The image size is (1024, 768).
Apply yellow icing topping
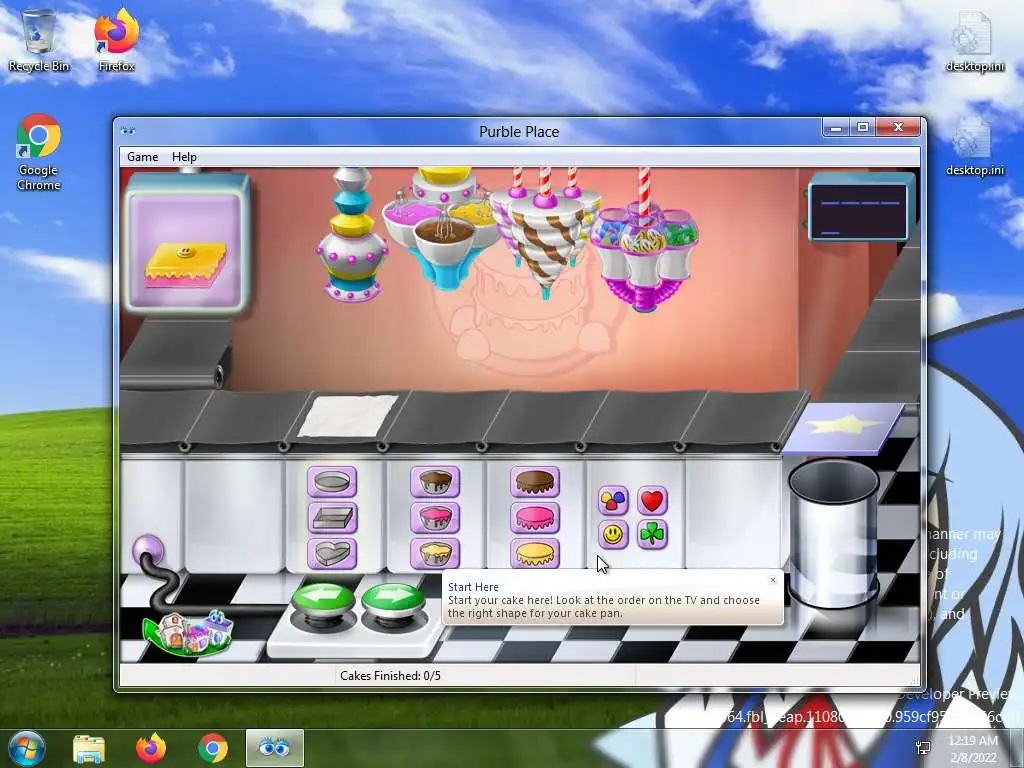(535, 554)
